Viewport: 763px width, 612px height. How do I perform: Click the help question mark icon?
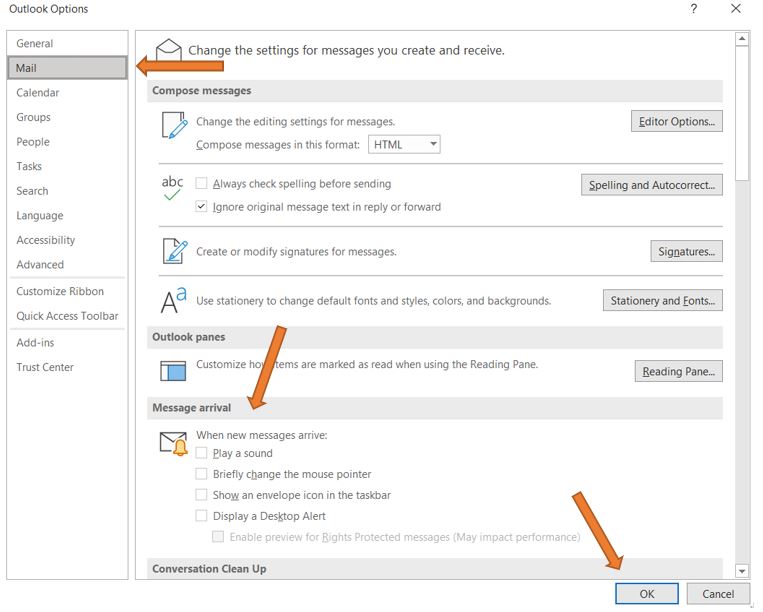click(x=693, y=8)
